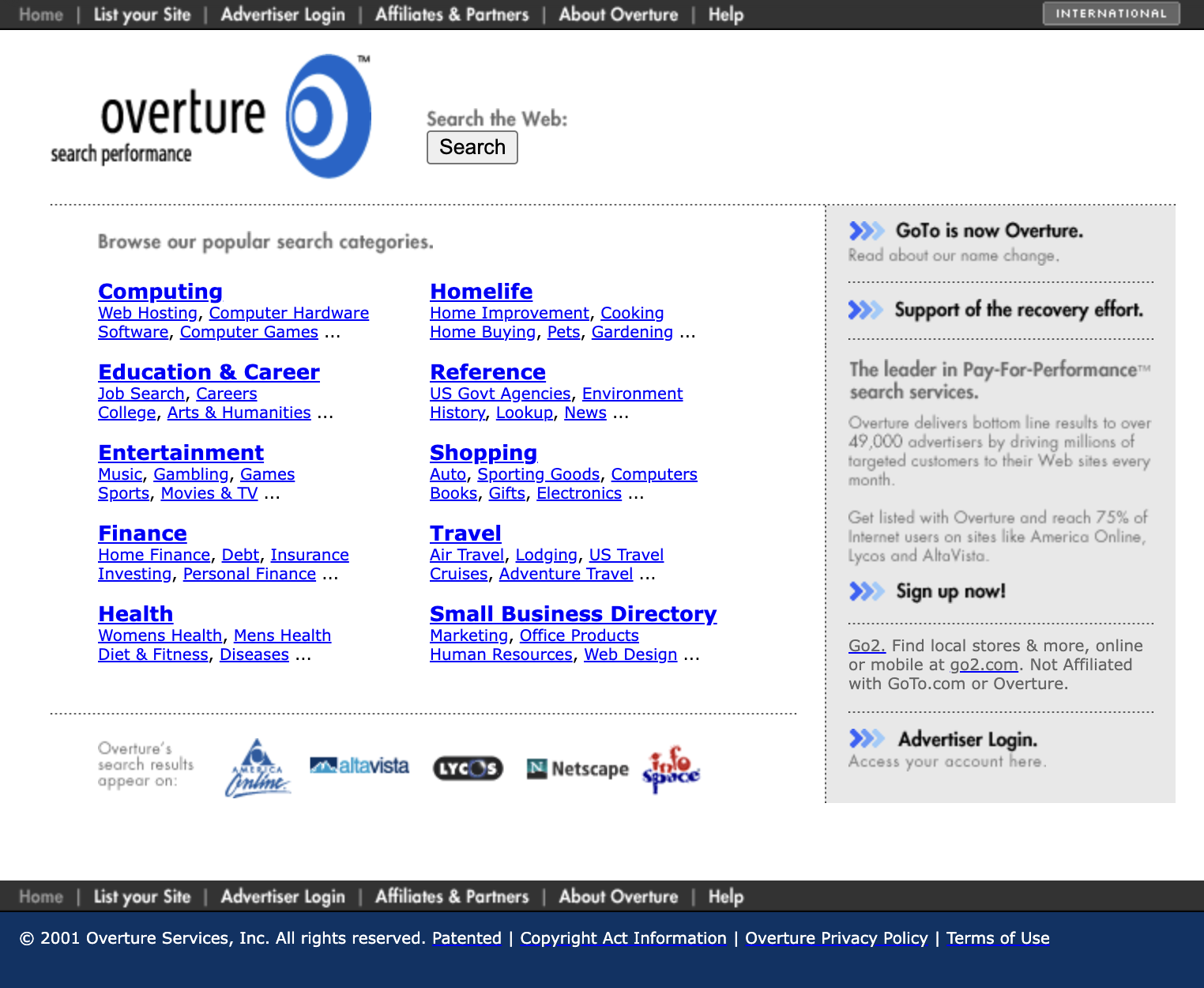1204x988 pixels.
Task: Click arrows icon beside Sign up now
Action: coord(867,591)
